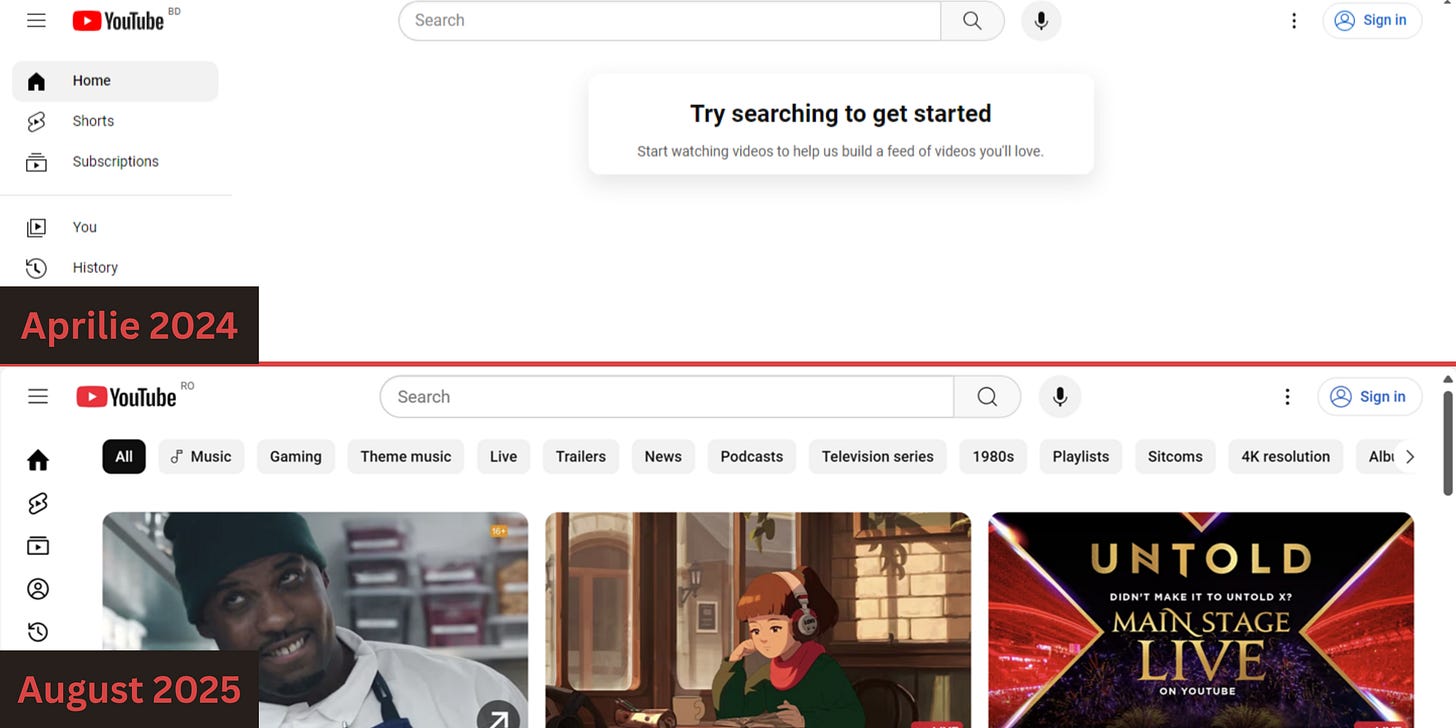
Task: Select the Television series filter chip
Action: [x=878, y=457]
